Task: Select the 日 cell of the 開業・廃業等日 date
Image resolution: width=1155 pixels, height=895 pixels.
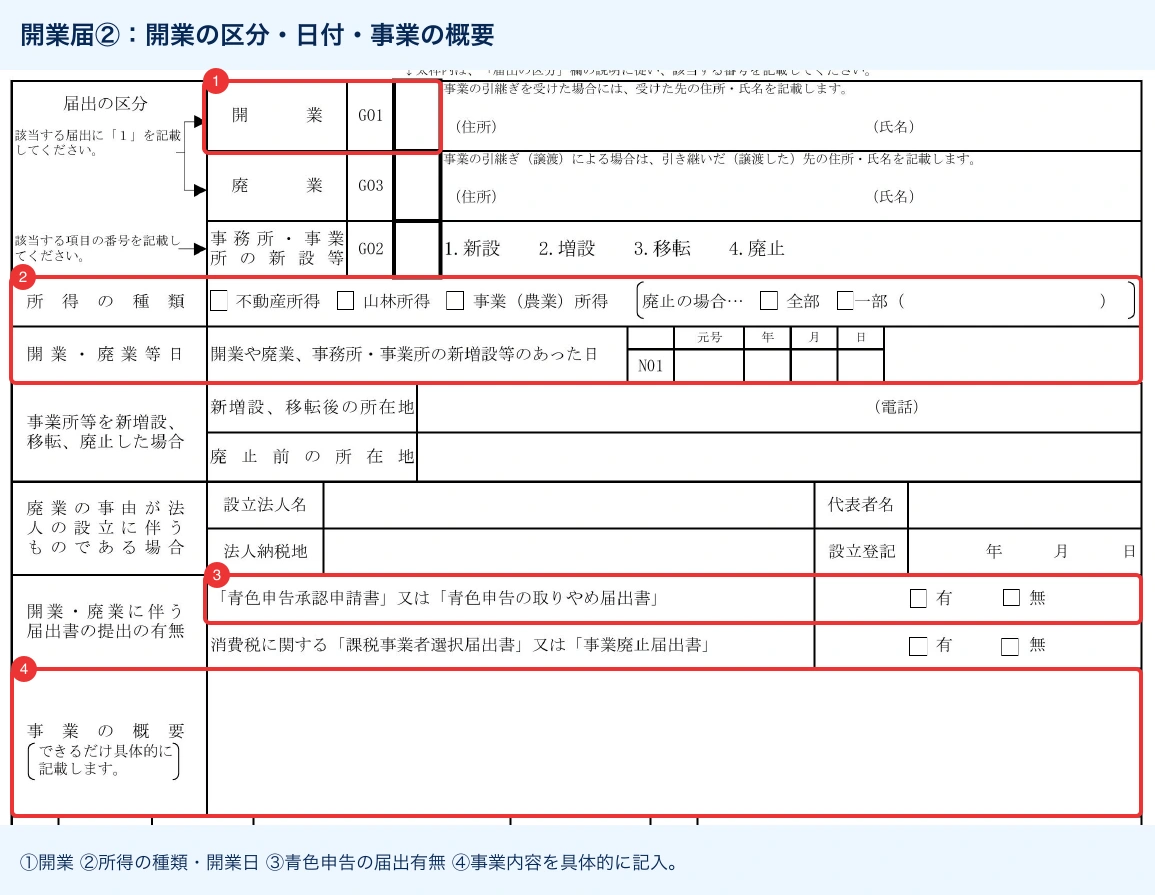Action: [860, 365]
